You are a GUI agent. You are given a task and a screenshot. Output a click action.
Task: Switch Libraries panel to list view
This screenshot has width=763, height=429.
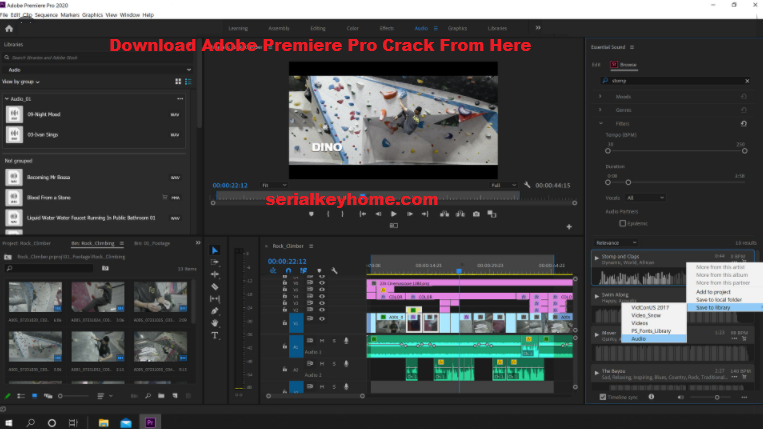188,82
